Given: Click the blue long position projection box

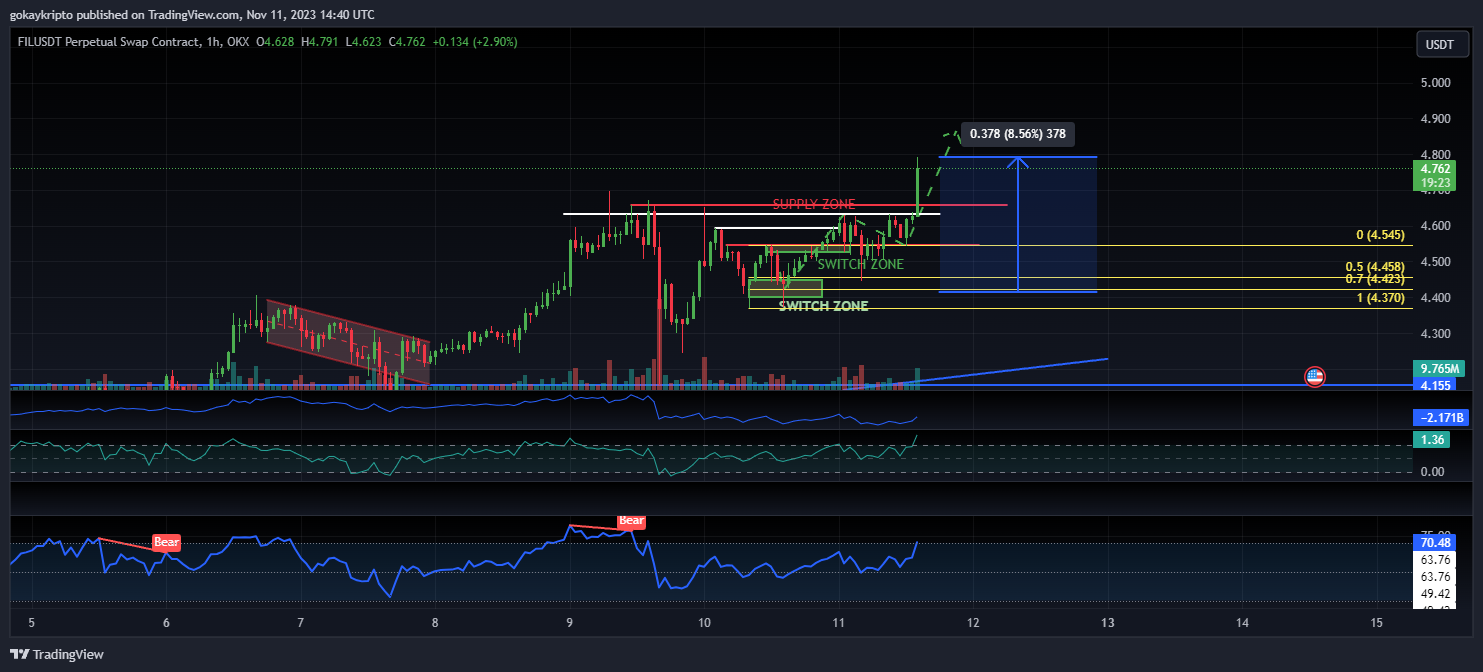Looking at the screenshot, I should tap(1018, 224).
